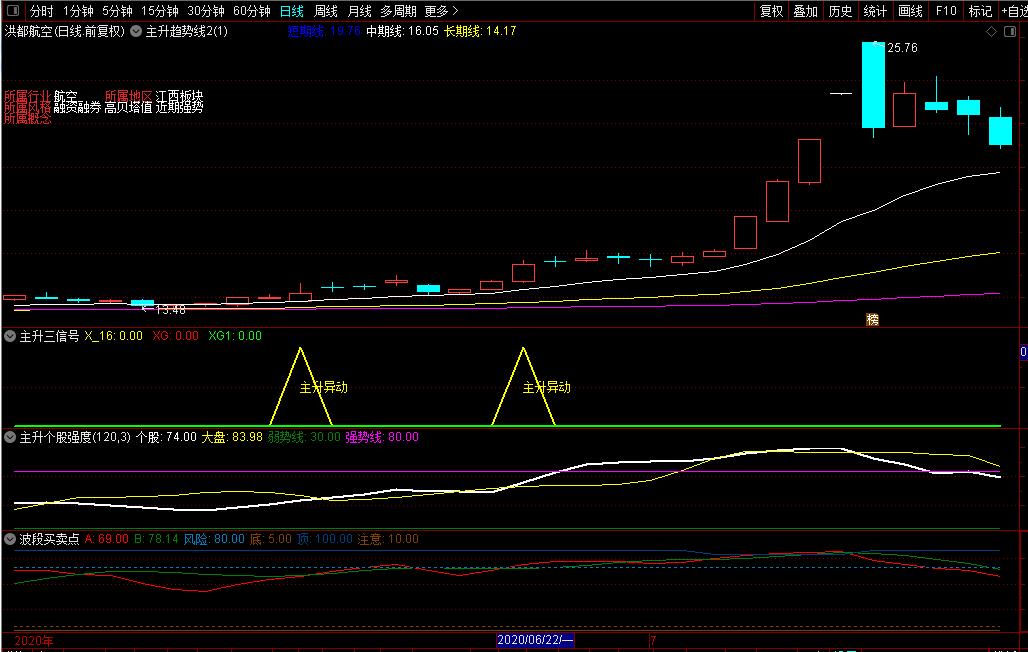
Task: Click the panel layout icon left of 分时
Action: [12, 10]
